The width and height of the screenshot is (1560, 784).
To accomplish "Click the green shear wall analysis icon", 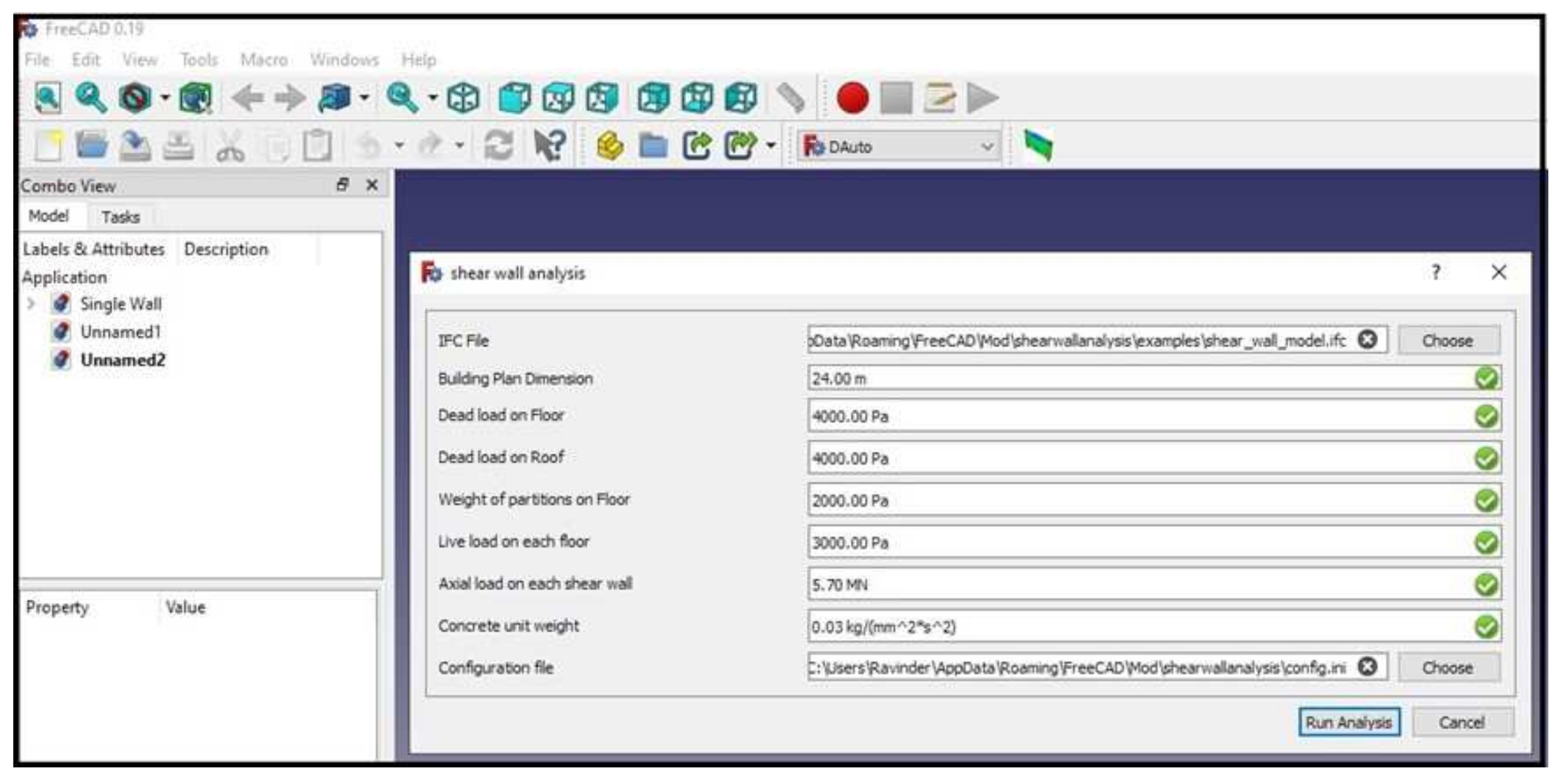I will click(1038, 145).
